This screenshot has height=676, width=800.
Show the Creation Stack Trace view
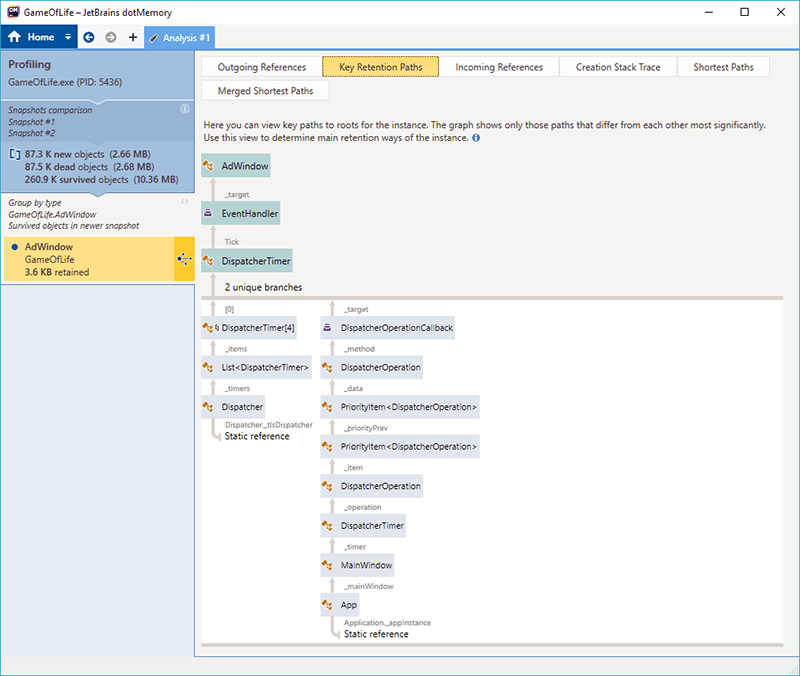coord(618,67)
